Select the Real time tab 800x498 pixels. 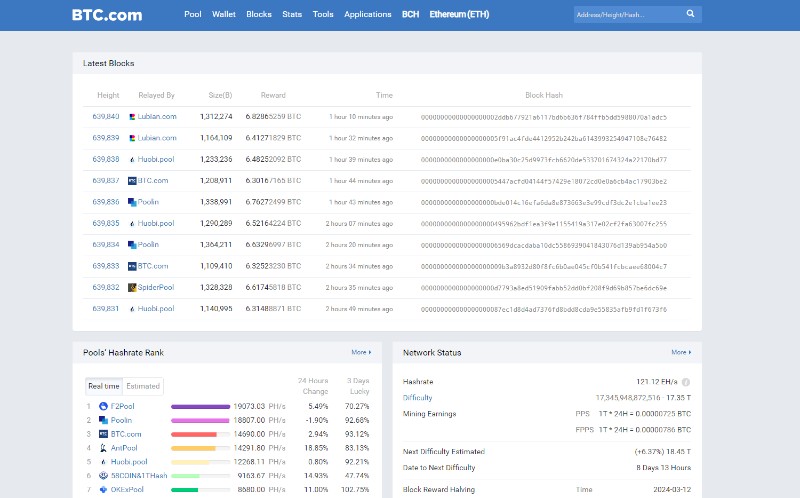click(x=104, y=386)
